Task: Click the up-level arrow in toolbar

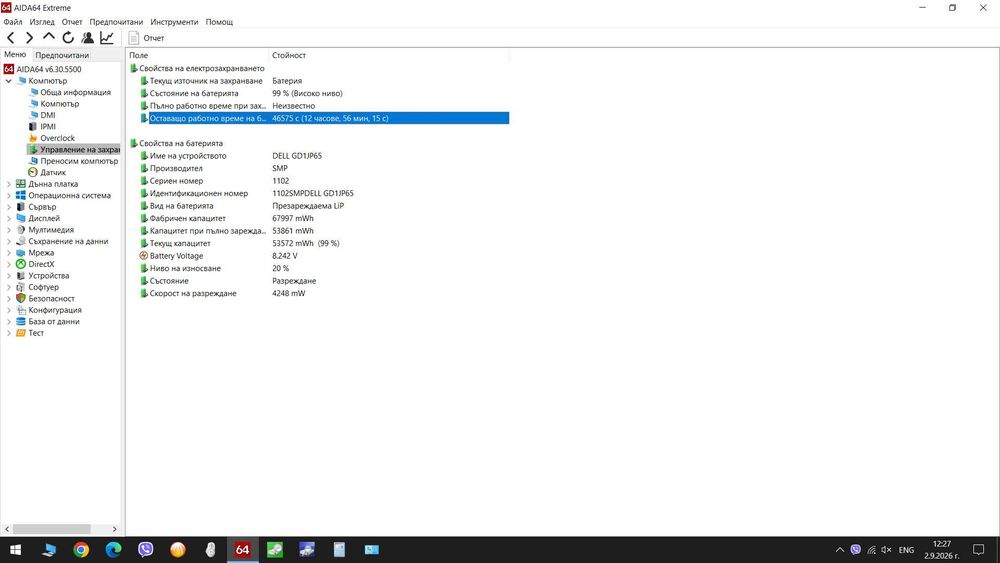Action: tap(48, 38)
